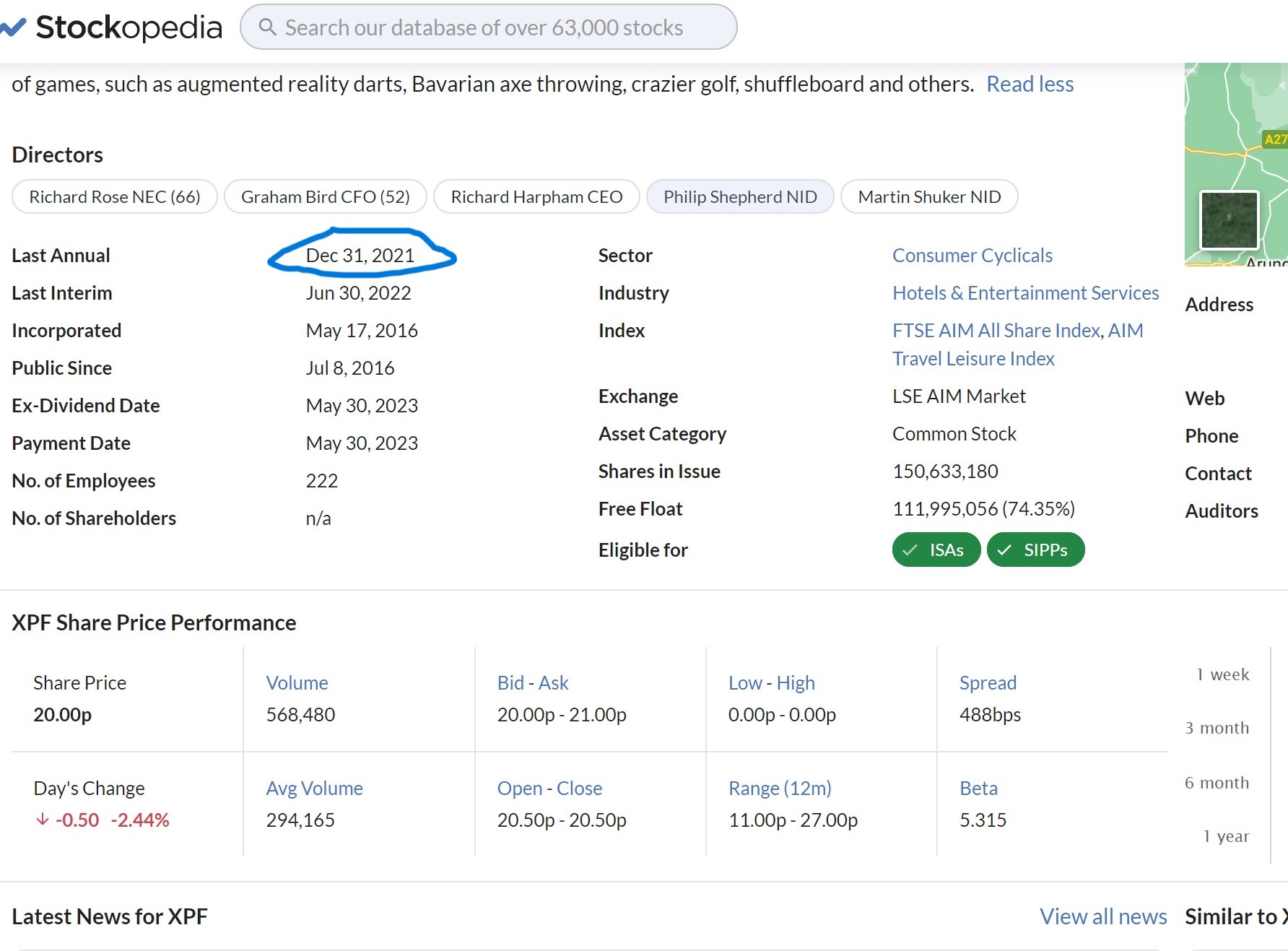The width and height of the screenshot is (1288, 951).
Task: Click the Spread metric label
Action: point(988,682)
